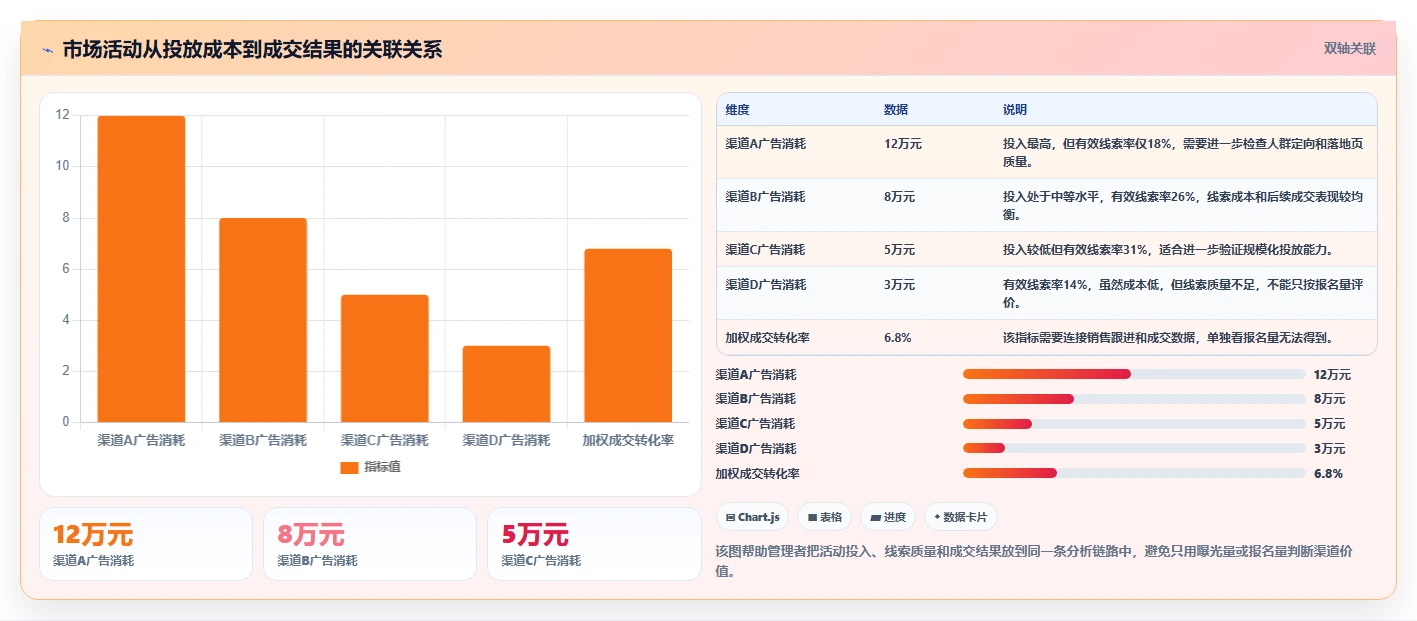Click the description mentioning 有效线索率31%
This screenshot has width=1417, height=621.
pyautogui.click(x=1168, y=249)
